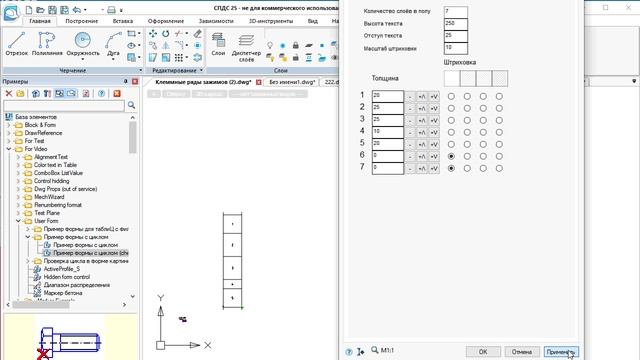Click the help icon at dialog bottom

349,351
